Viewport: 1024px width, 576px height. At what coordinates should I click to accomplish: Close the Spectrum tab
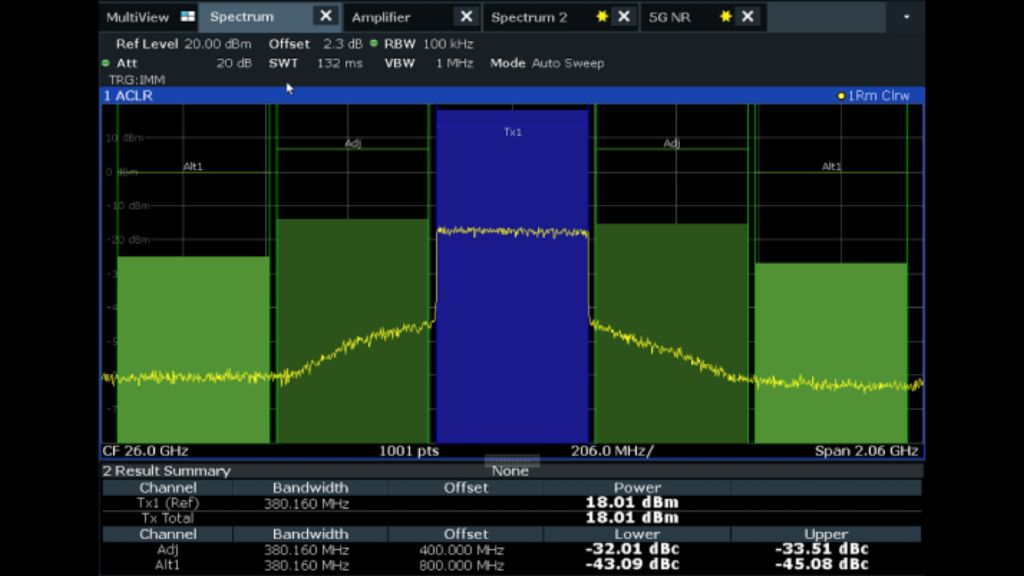pos(325,16)
